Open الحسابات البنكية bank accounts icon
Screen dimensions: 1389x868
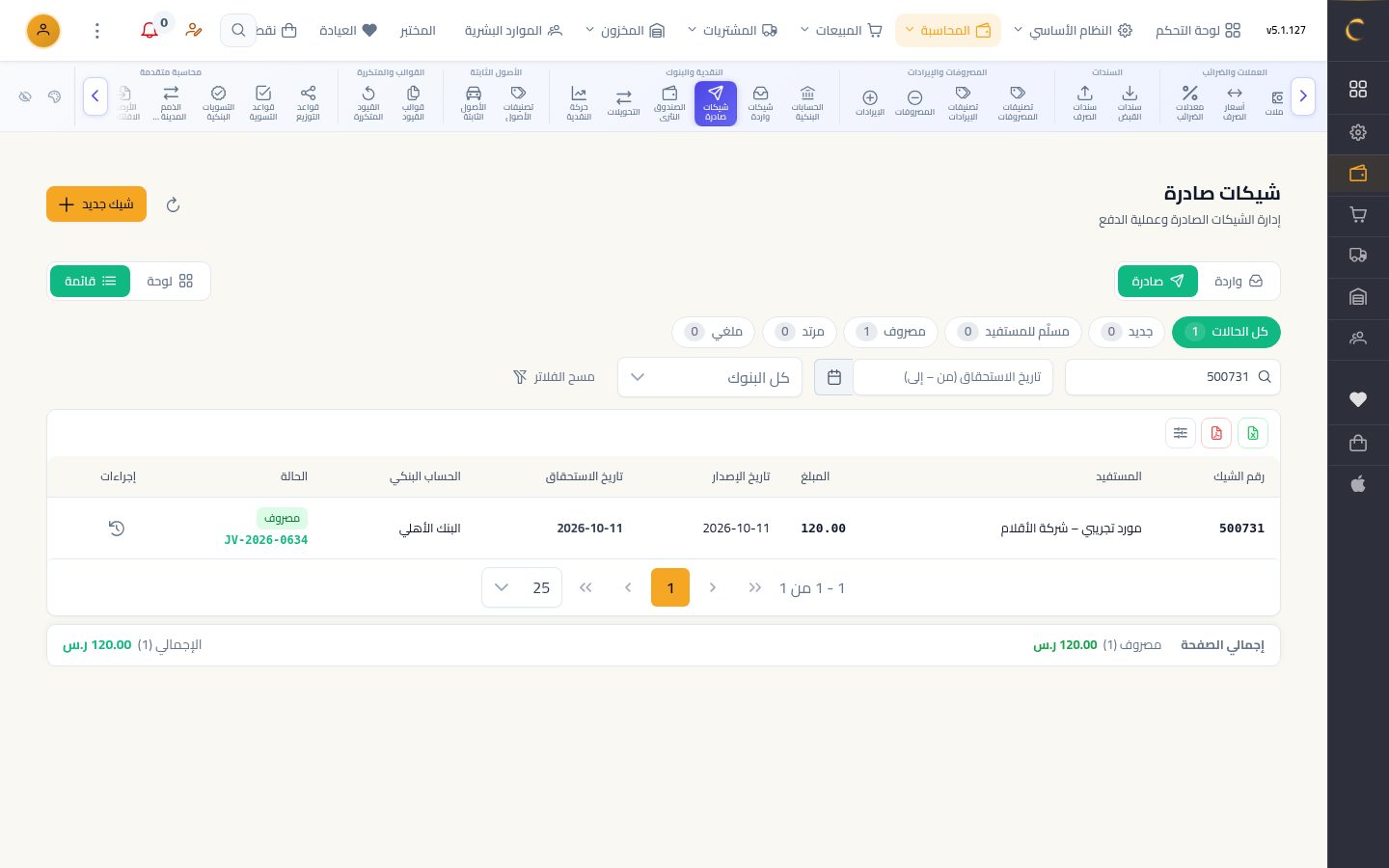click(807, 103)
